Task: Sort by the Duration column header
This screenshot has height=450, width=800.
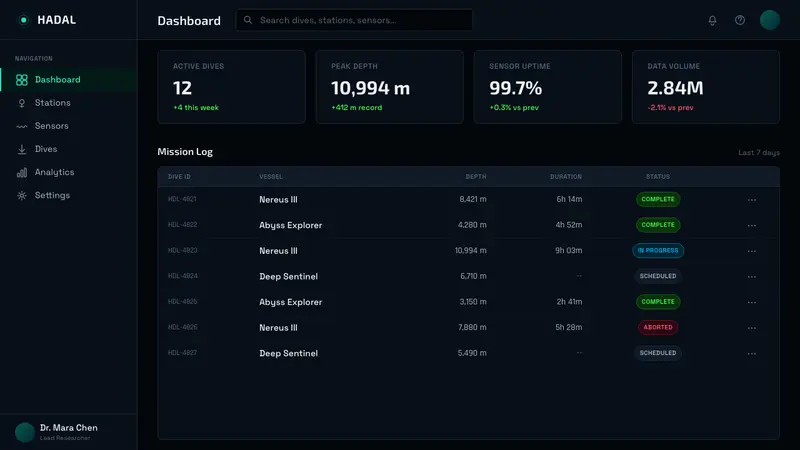Action: click(566, 177)
